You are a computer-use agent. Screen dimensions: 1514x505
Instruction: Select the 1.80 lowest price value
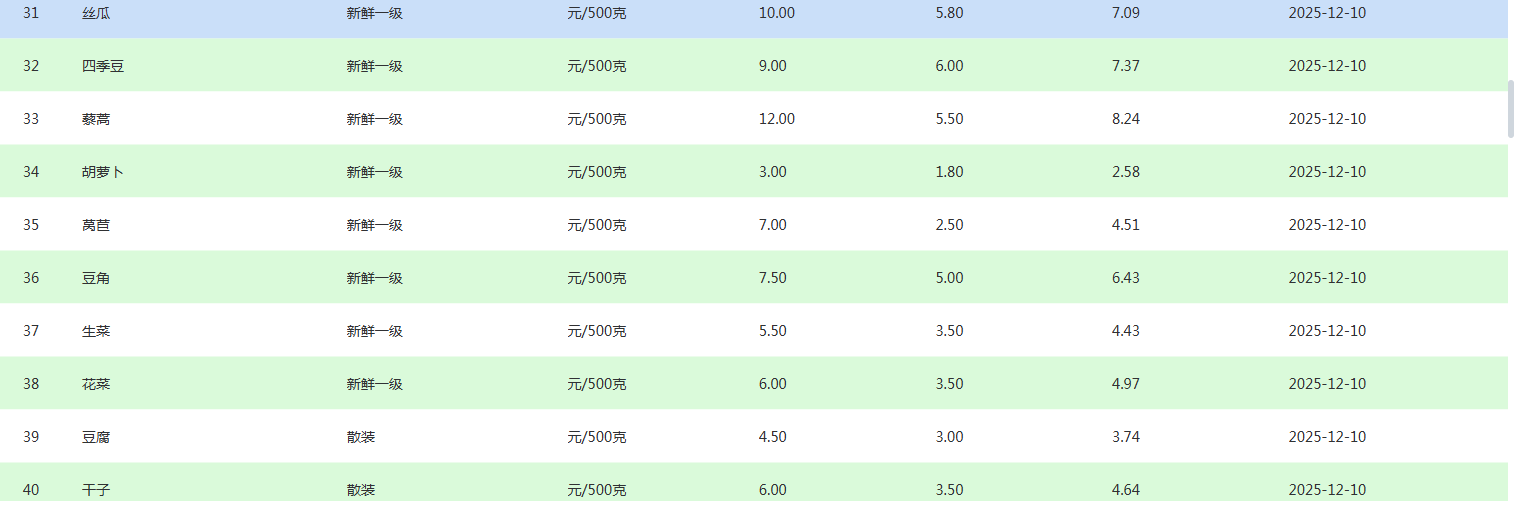[949, 172]
